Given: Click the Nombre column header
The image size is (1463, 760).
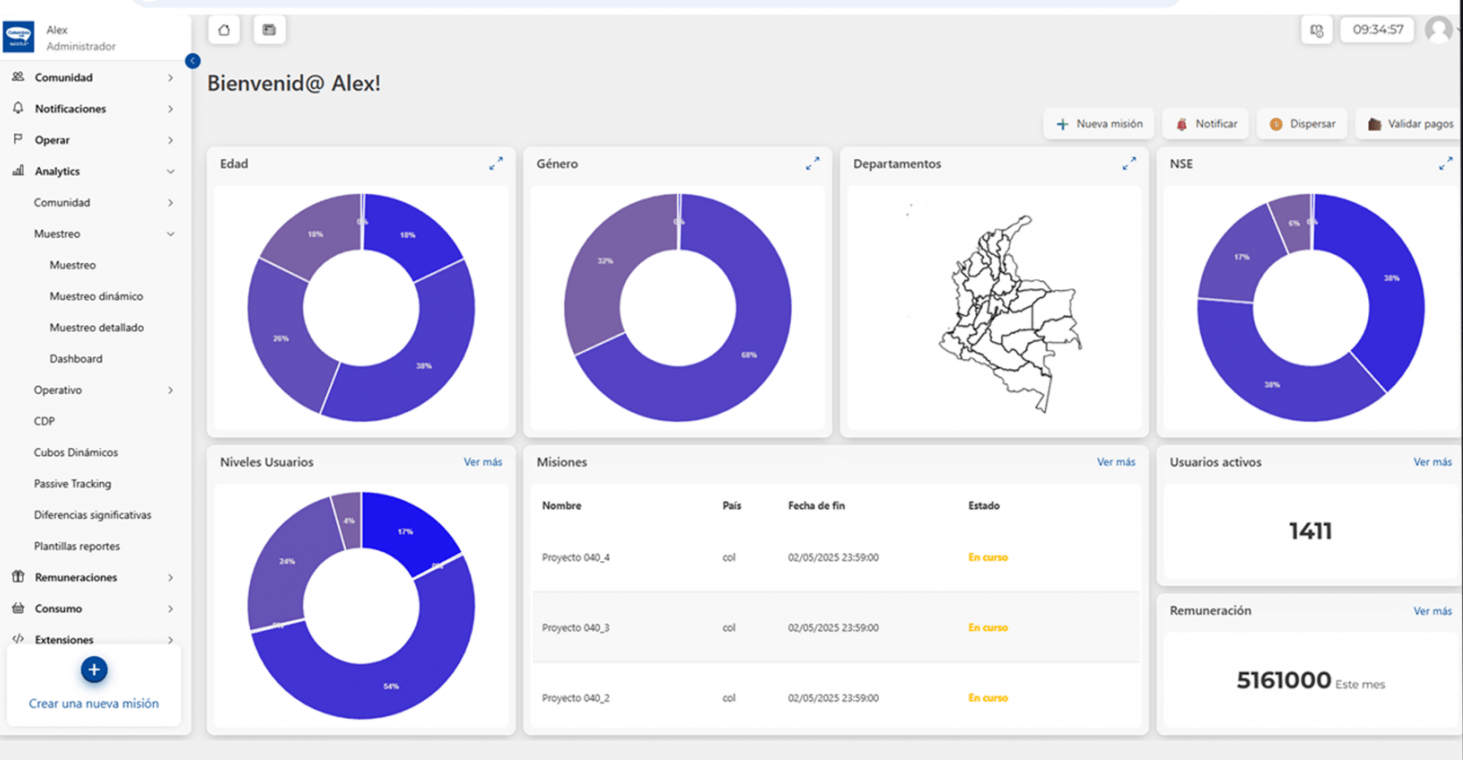Looking at the screenshot, I should coord(562,506).
